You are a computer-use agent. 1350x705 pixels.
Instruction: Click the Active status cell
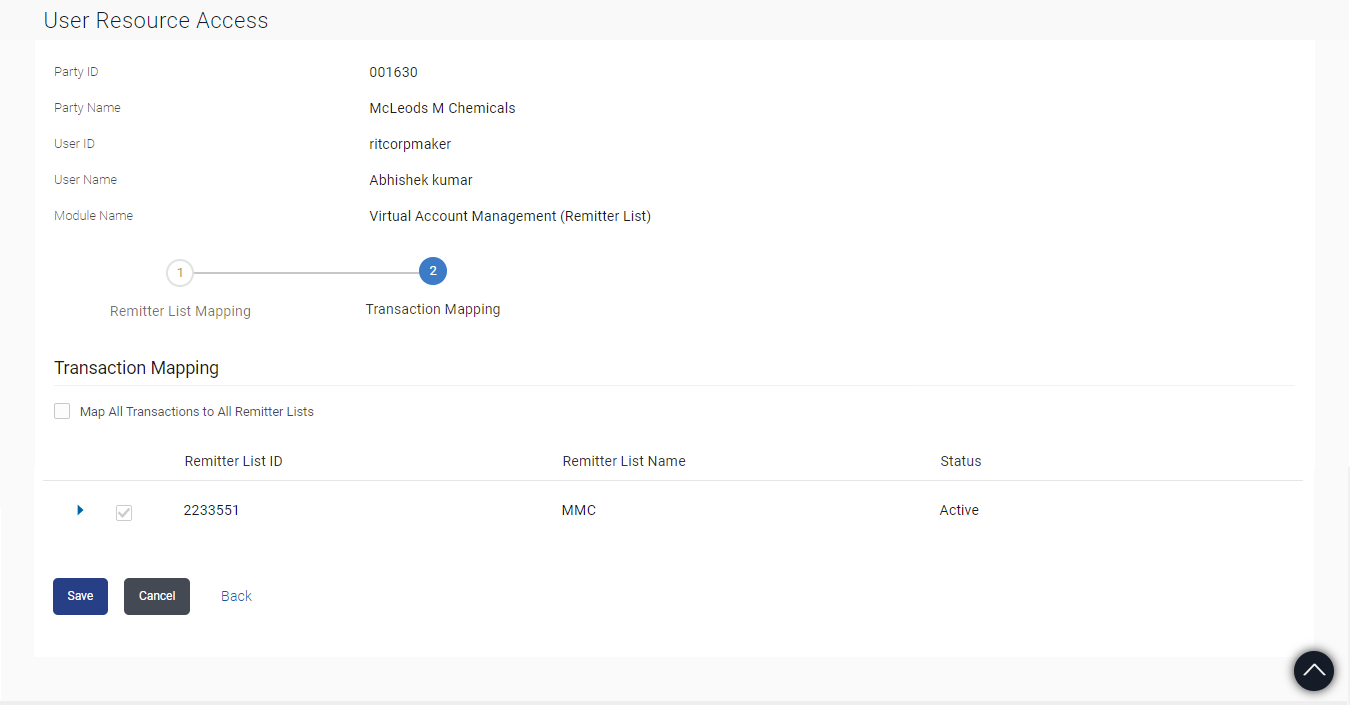(959, 510)
